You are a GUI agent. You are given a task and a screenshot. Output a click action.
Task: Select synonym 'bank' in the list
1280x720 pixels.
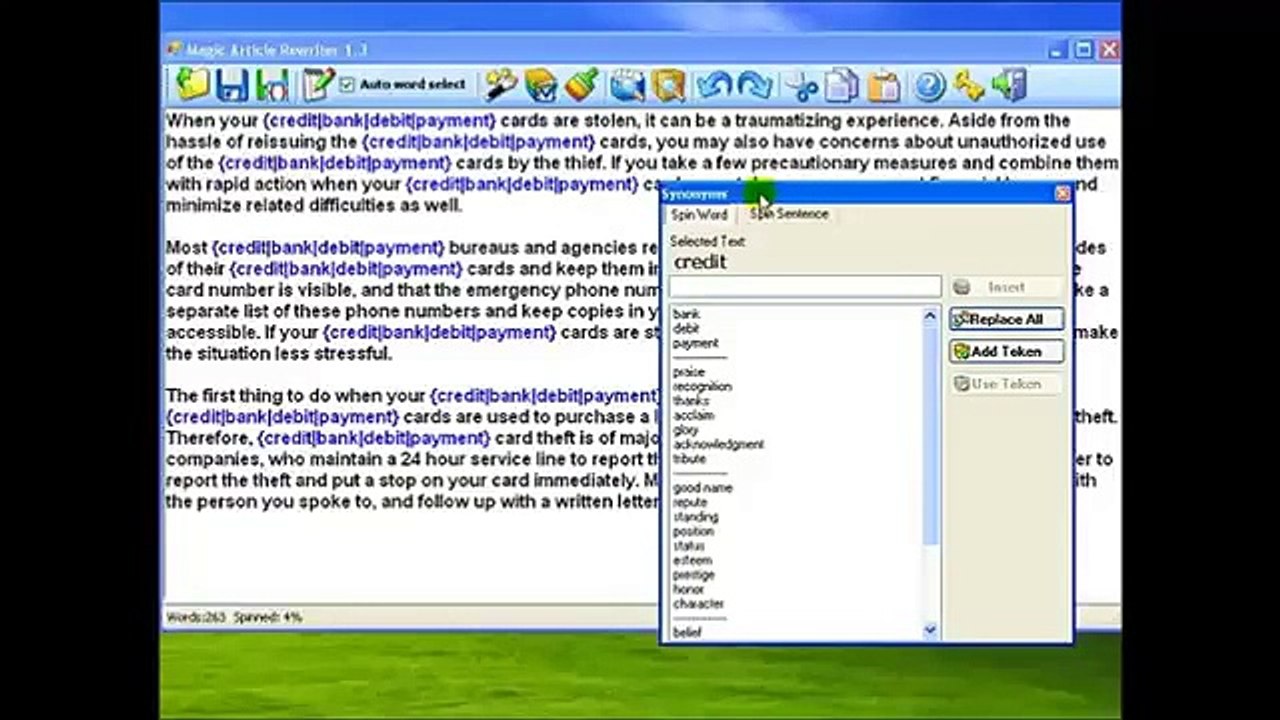tap(686, 314)
